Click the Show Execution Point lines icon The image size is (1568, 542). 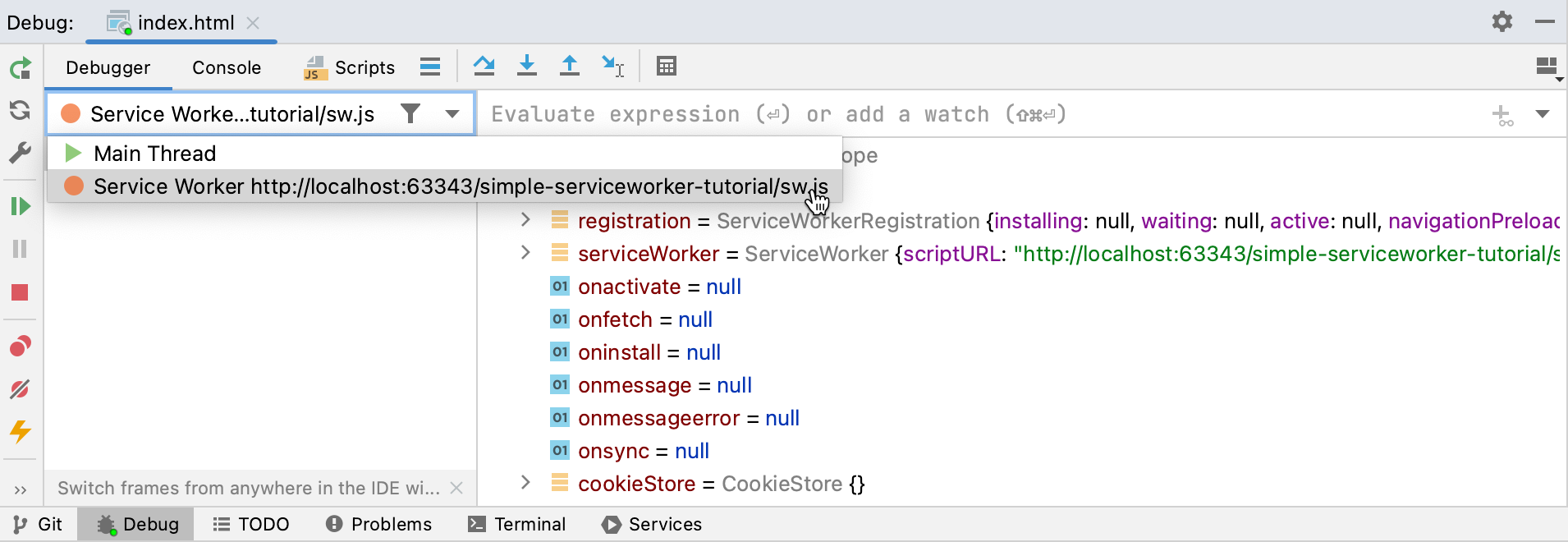pyautogui.click(x=430, y=67)
